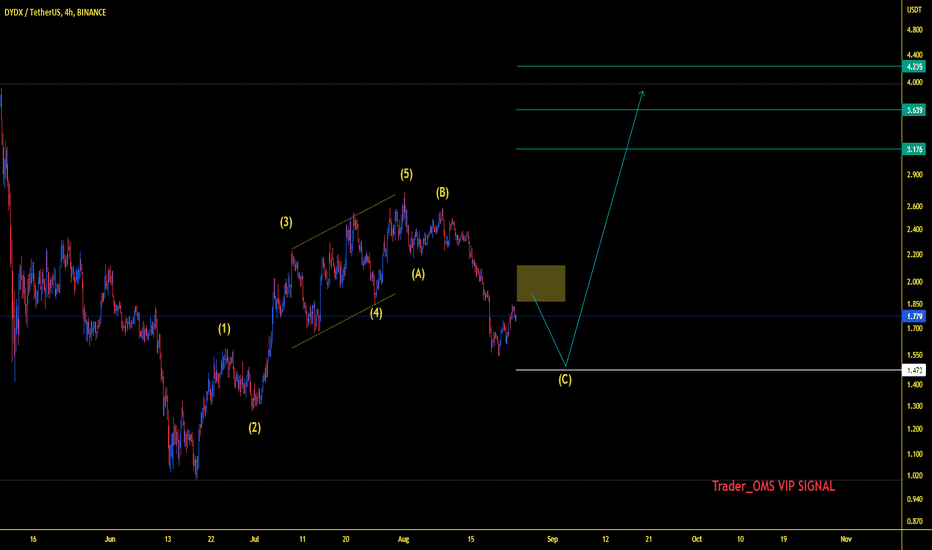Click the 0.870 price axis value
The image size is (932, 550).
pyautogui.click(x=915, y=521)
